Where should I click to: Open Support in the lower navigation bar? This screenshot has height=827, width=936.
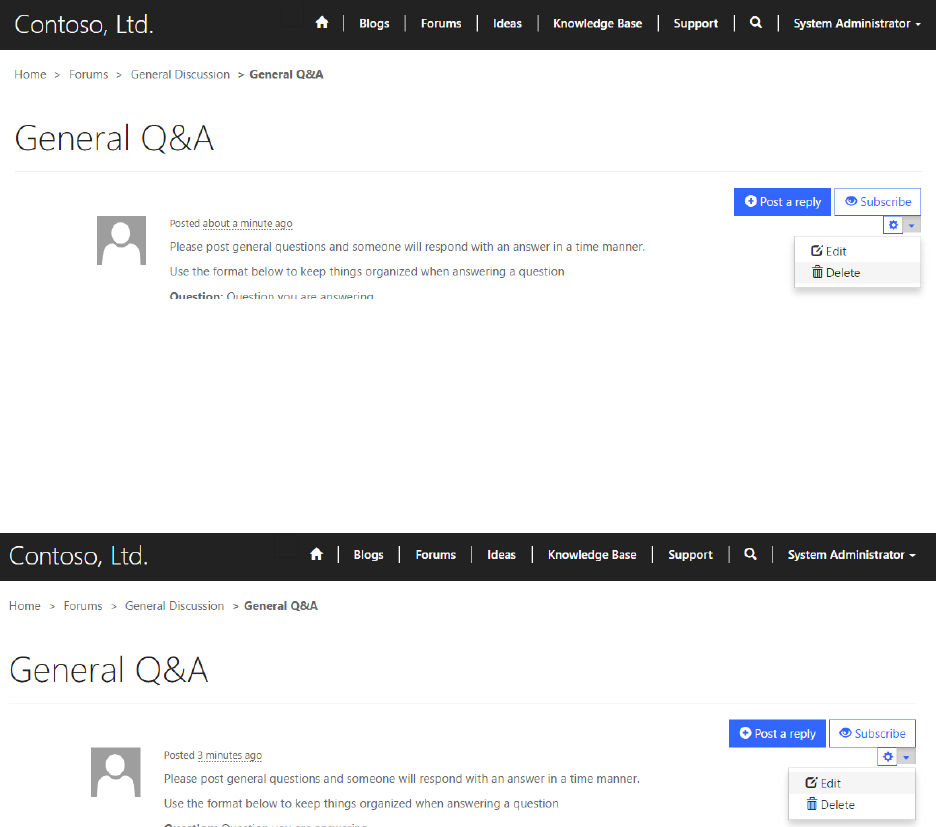point(690,555)
